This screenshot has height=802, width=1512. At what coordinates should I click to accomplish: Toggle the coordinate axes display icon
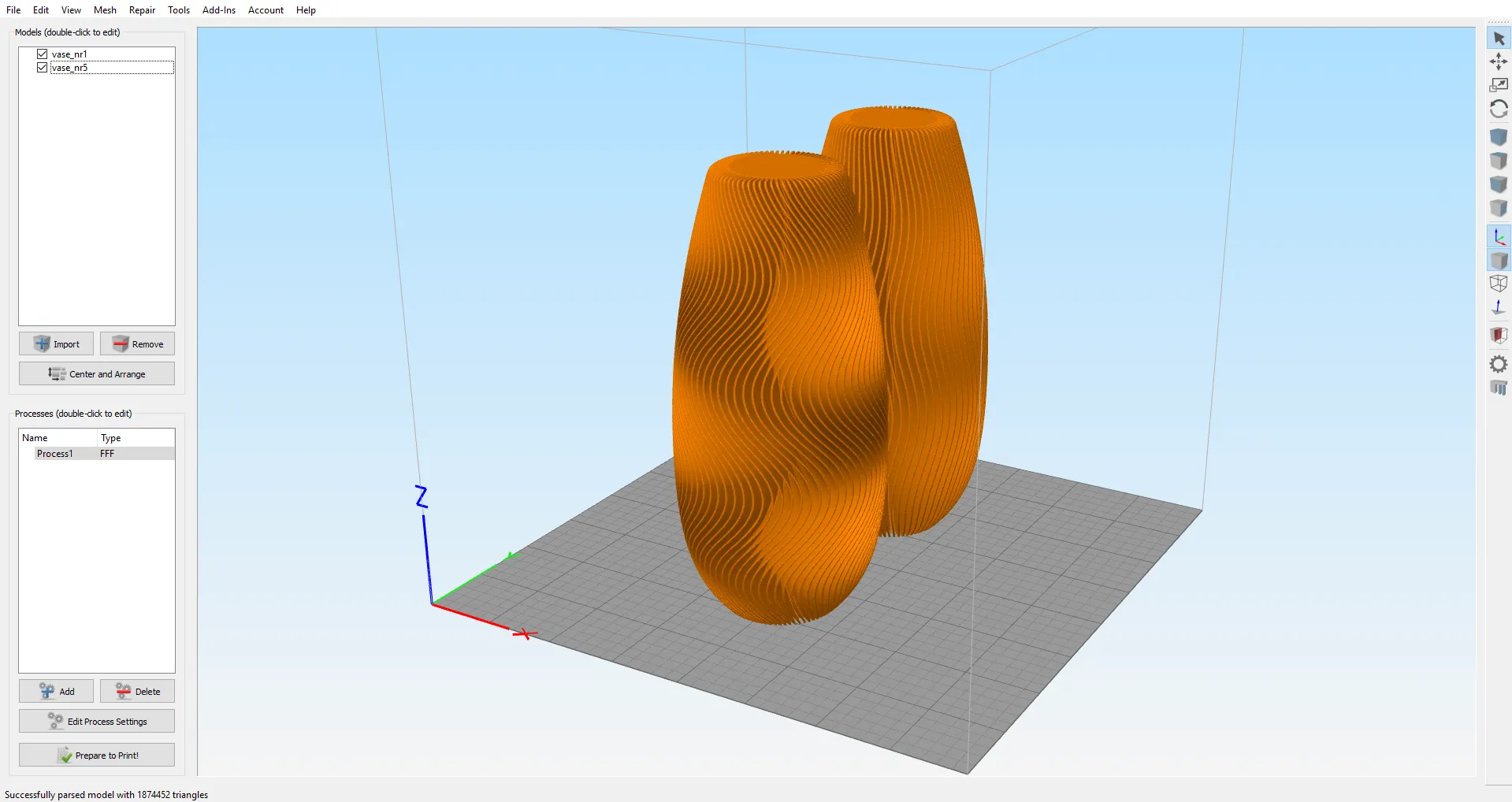[x=1499, y=236]
